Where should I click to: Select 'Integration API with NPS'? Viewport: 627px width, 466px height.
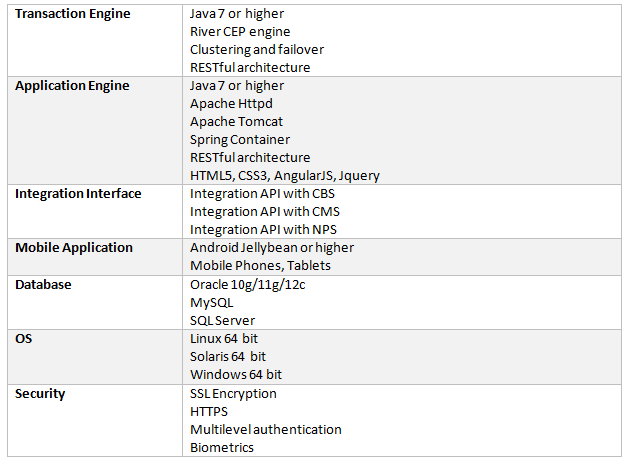pyautogui.click(x=263, y=230)
